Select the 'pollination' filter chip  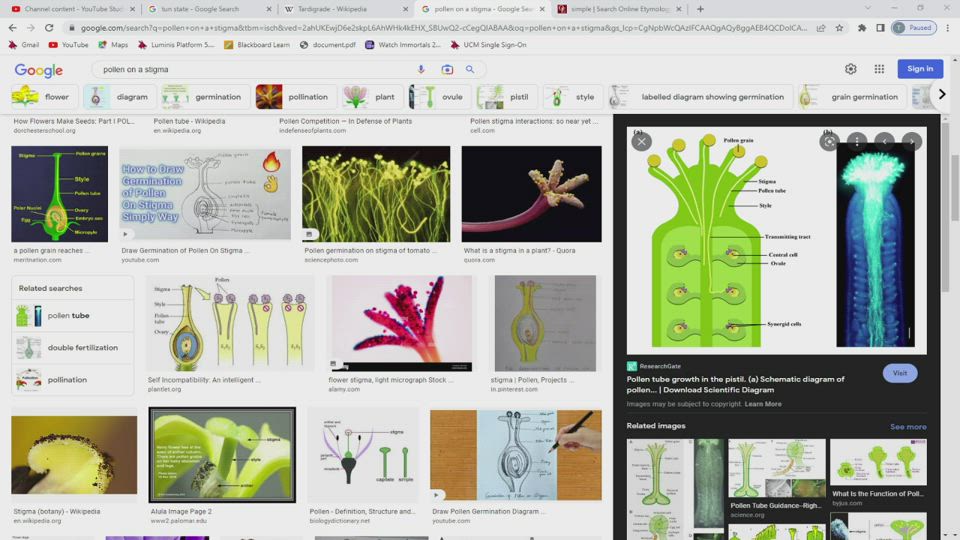tap(297, 97)
